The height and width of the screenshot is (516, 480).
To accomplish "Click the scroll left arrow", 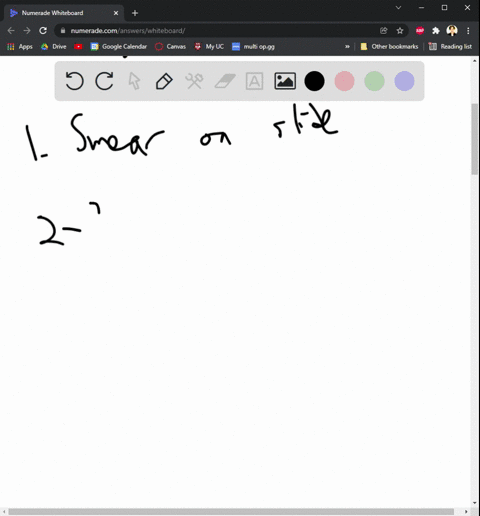I will pos(4,512).
